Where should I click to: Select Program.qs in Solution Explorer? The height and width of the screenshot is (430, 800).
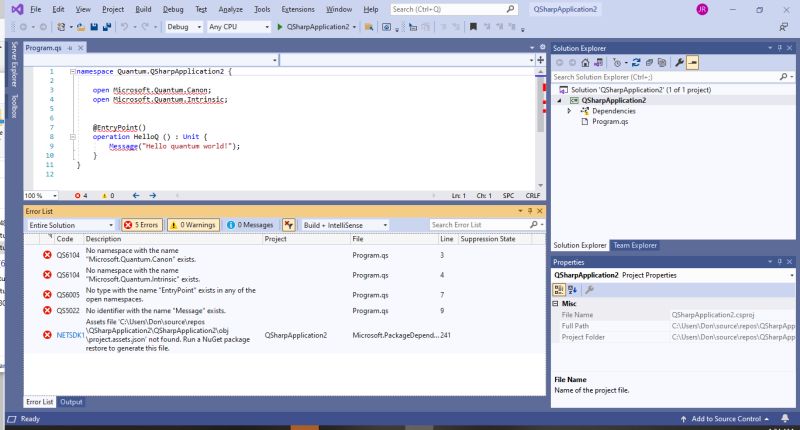pyautogui.click(x=610, y=121)
